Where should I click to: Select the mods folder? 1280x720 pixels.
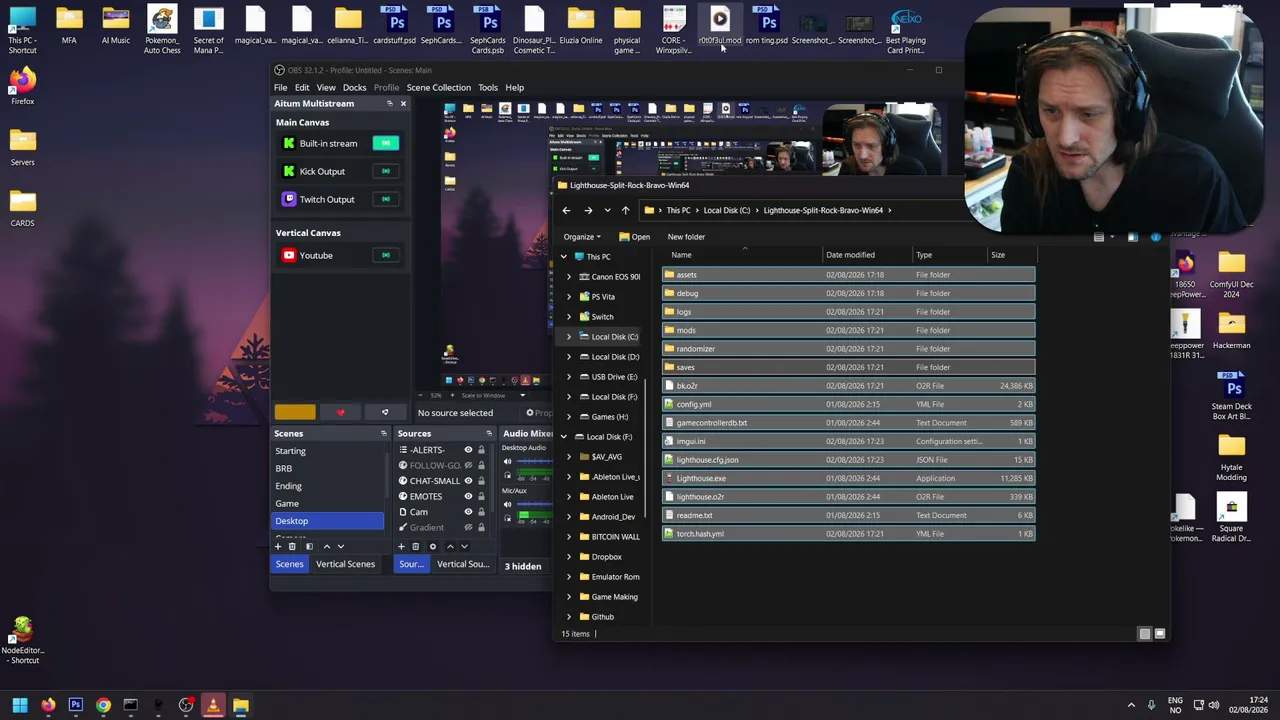pyautogui.click(x=849, y=330)
